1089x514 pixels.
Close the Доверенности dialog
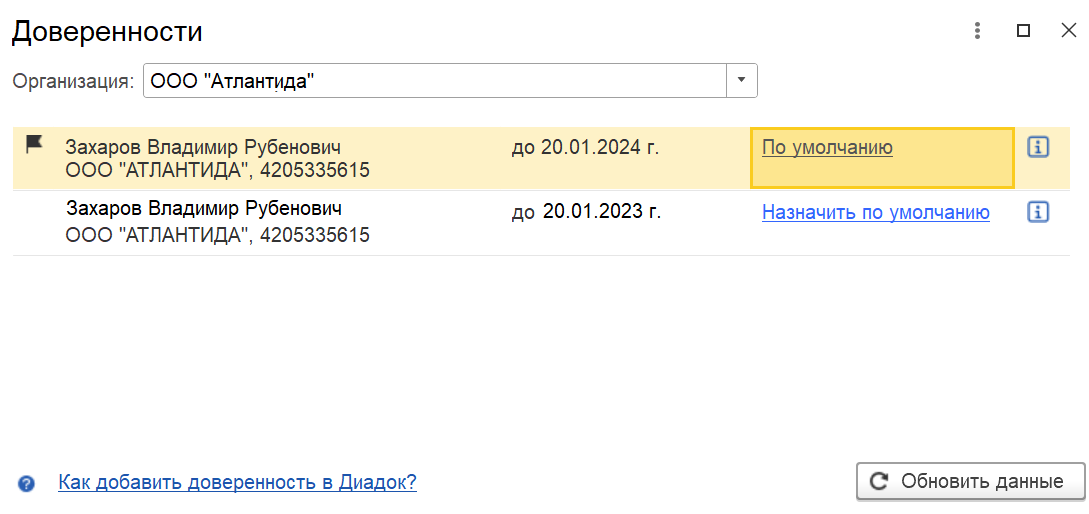1068,31
